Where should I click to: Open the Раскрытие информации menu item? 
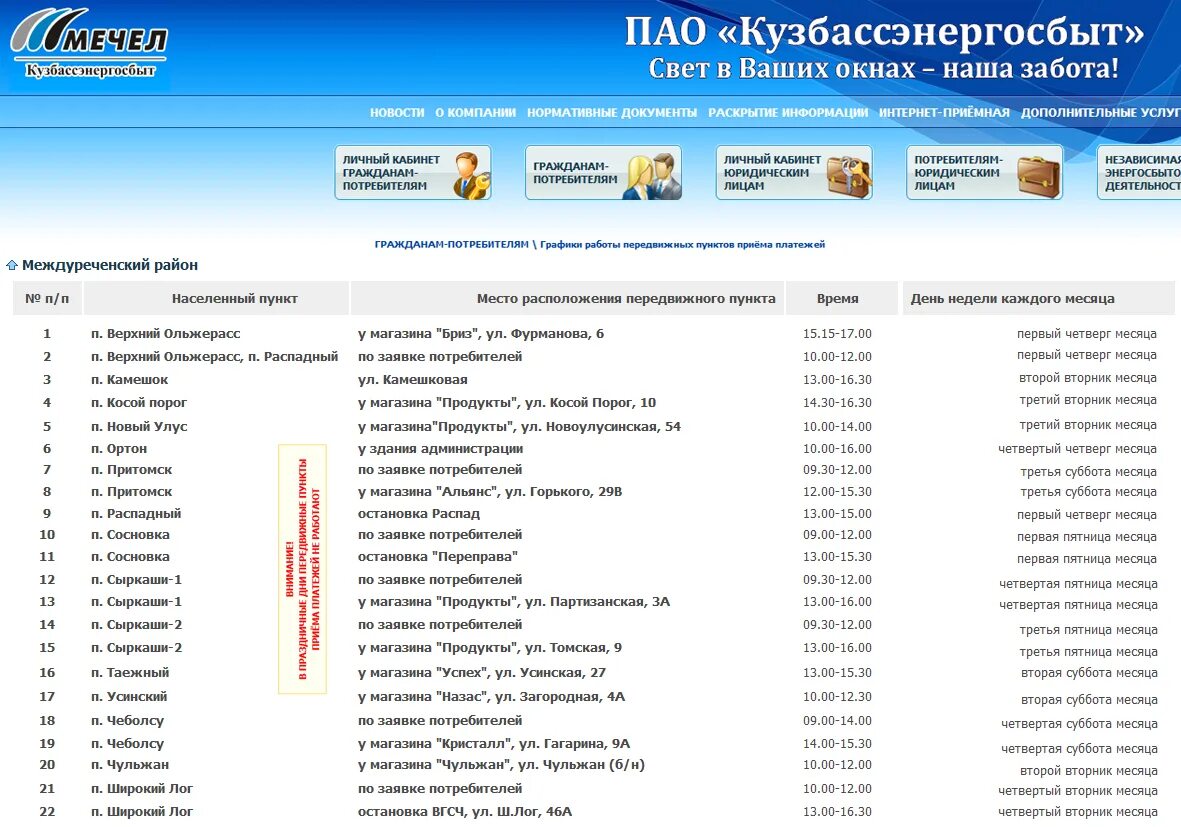tap(788, 112)
